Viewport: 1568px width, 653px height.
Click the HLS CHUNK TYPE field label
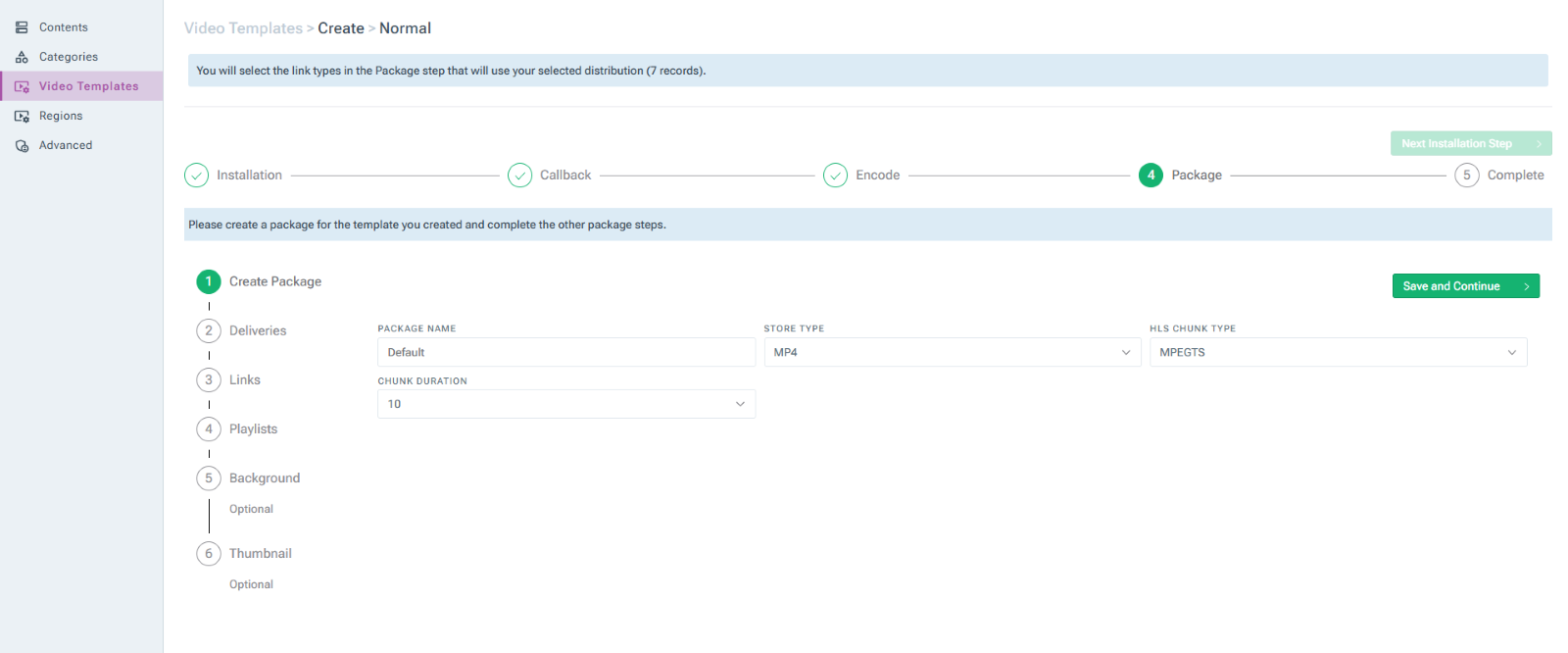(x=1193, y=328)
